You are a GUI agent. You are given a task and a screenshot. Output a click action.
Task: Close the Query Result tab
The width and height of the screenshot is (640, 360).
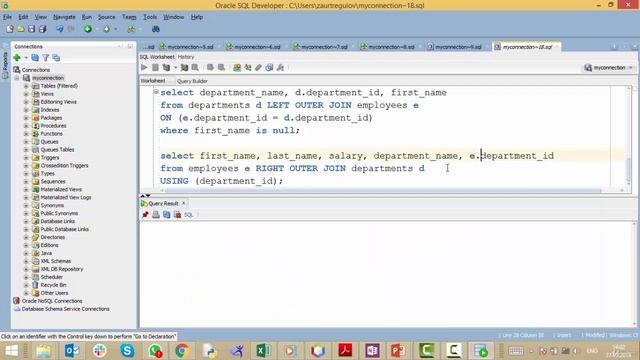click(184, 203)
